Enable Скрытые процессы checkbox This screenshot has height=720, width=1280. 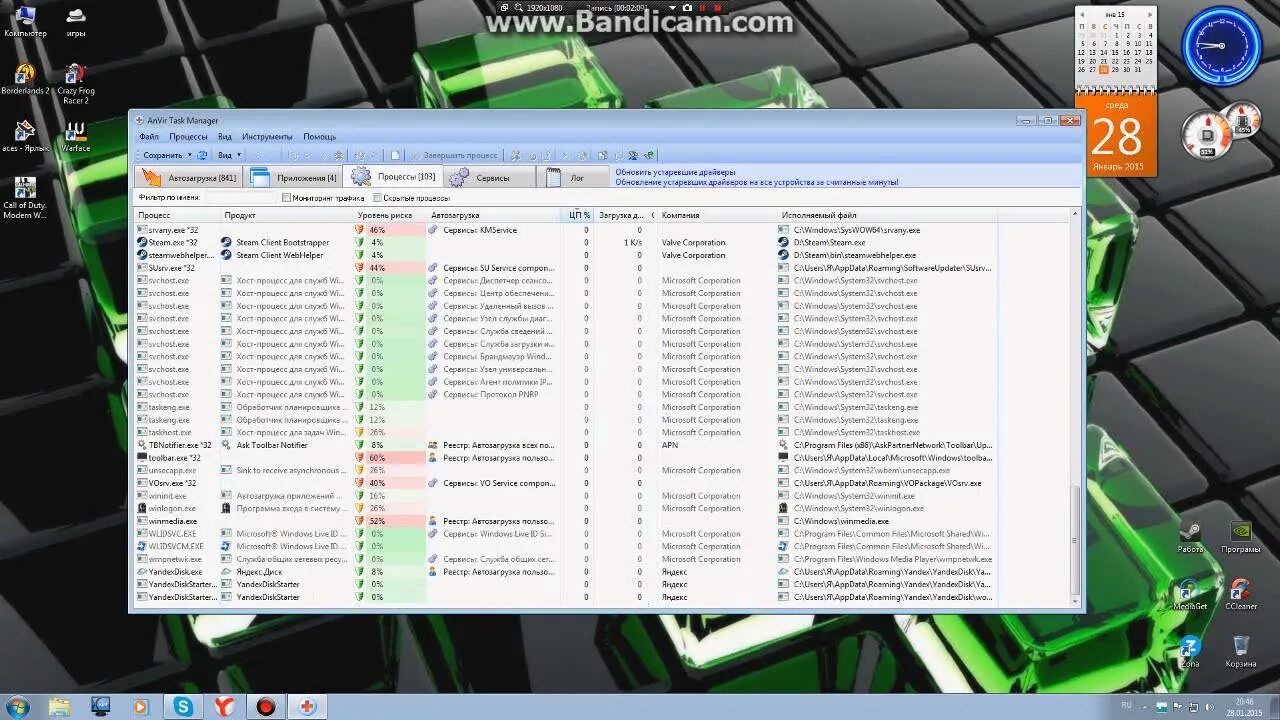[x=377, y=198]
